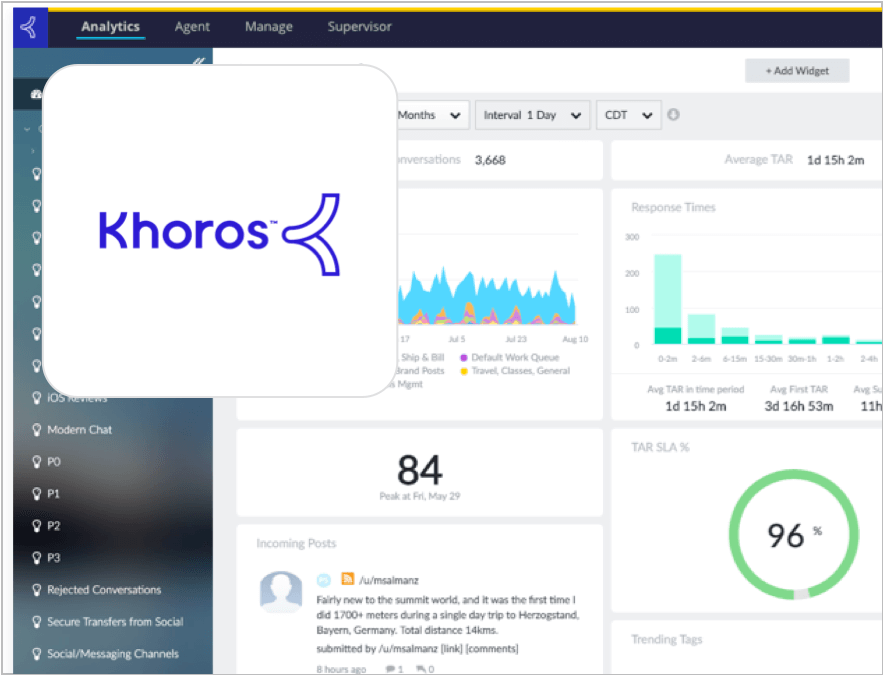Click the post author's avatar thumbnail
This screenshot has width=884, height=676.
pyautogui.click(x=281, y=591)
